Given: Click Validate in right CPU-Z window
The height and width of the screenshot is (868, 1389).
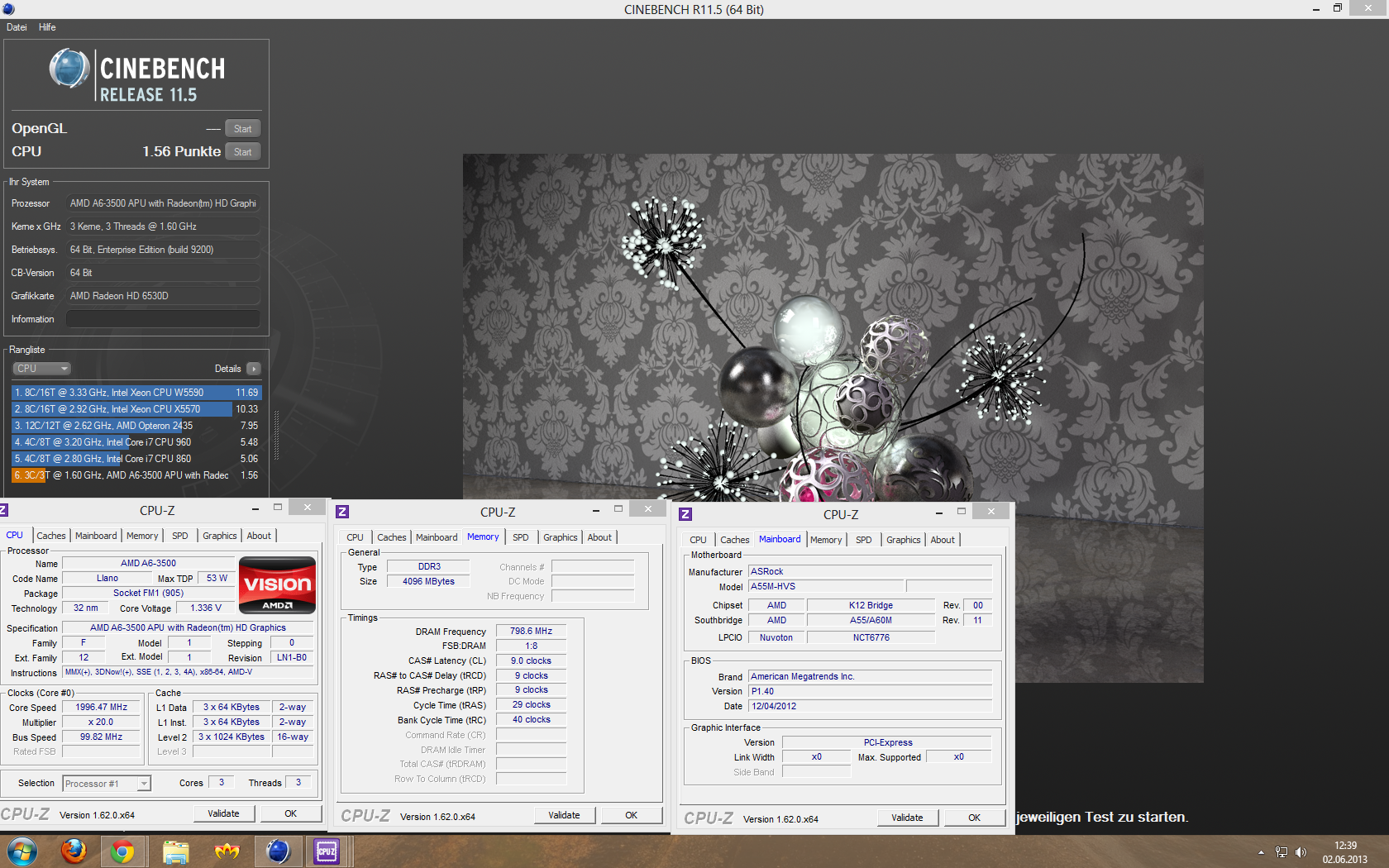Looking at the screenshot, I should 907,818.
